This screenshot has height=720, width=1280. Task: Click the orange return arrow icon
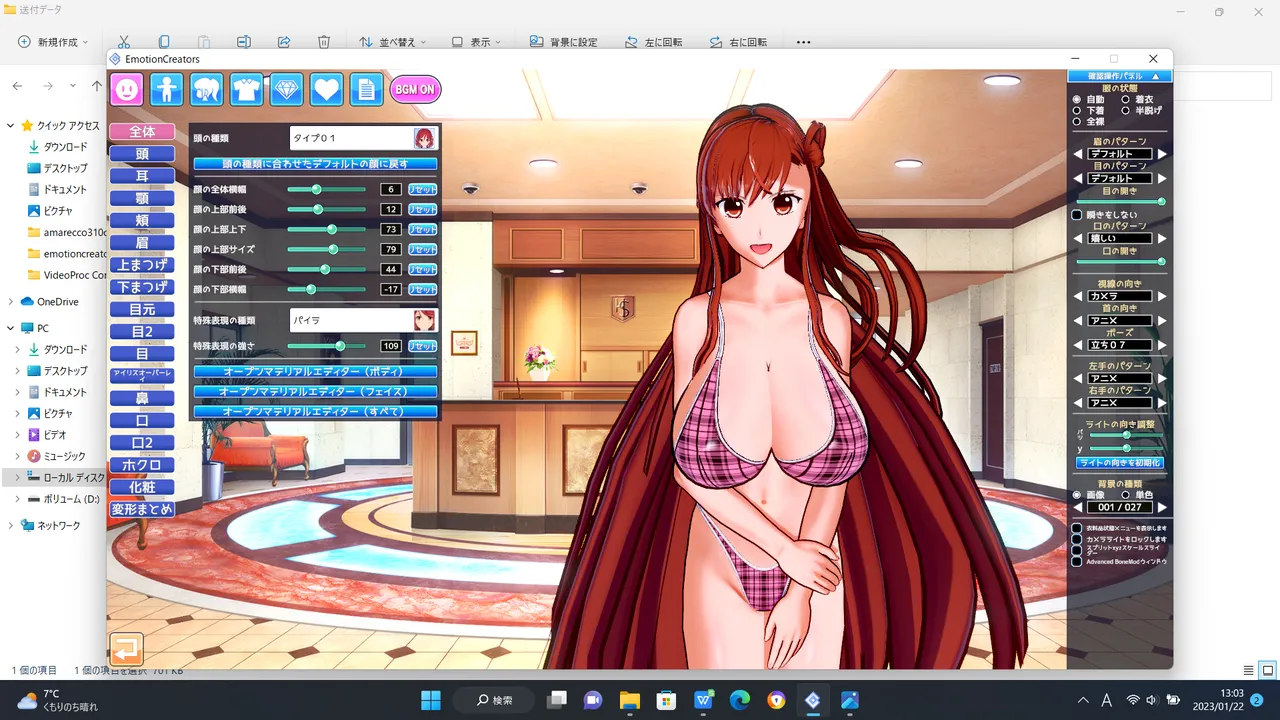(127, 650)
